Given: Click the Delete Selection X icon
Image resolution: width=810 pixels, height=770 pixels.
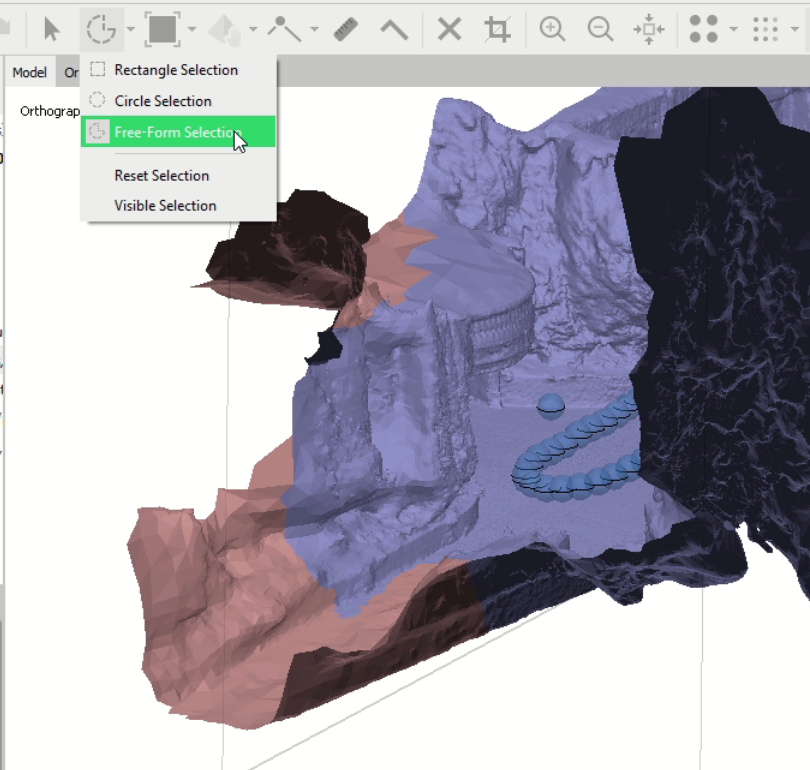Looking at the screenshot, I should coord(449,29).
